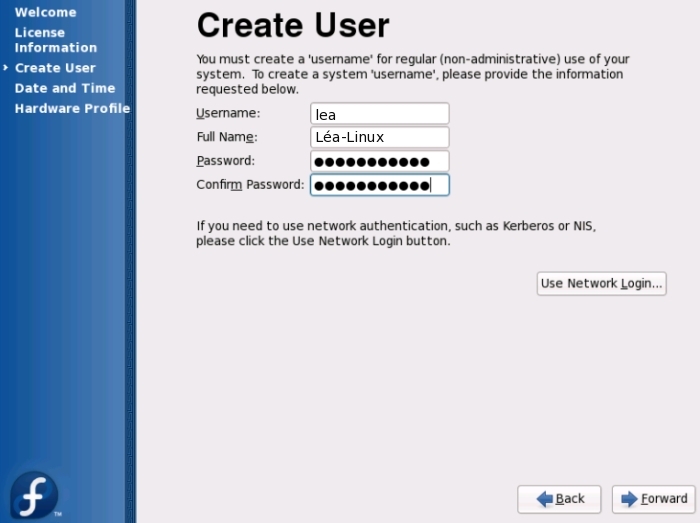The width and height of the screenshot is (700, 523).
Task: Click into the Password input field
Action: (379, 161)
